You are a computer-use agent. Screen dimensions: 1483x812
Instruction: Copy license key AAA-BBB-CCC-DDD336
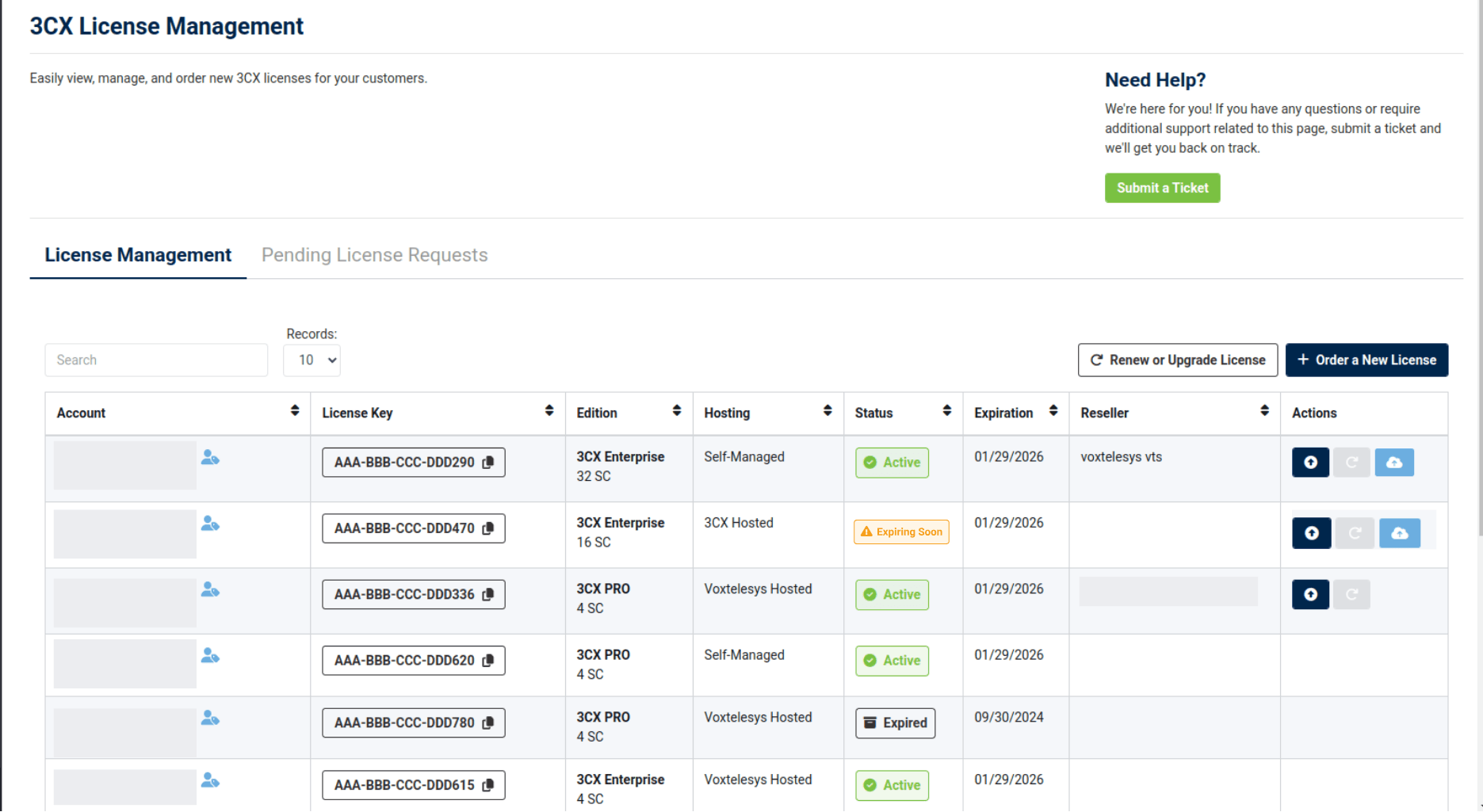tap(488, 594)
